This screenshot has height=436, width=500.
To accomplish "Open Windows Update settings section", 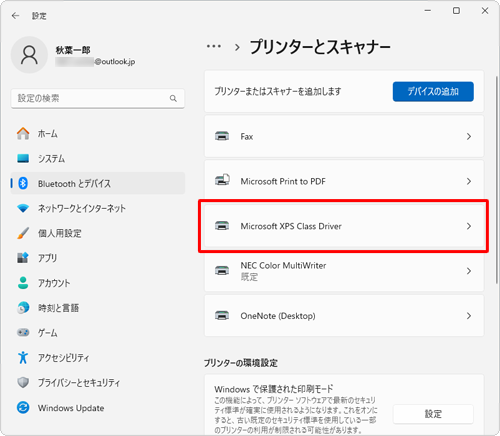I will point(98,407).
